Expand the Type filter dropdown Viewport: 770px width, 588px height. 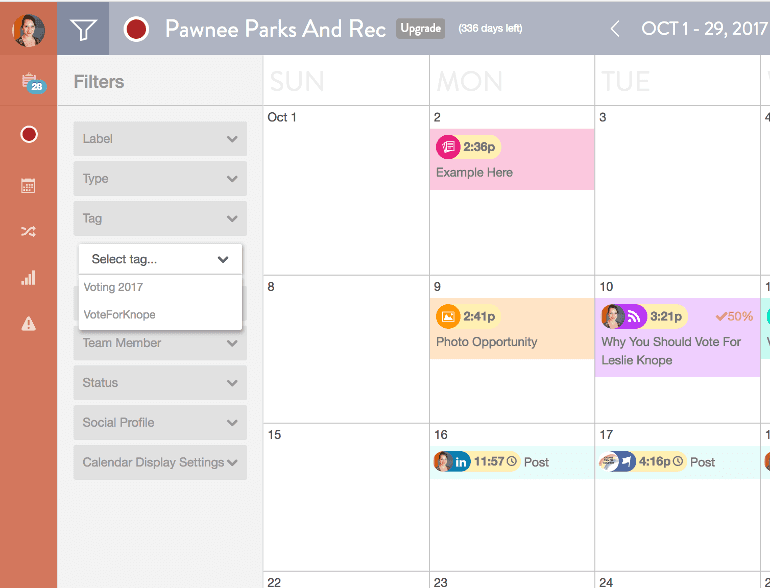(x=160, y=179)
